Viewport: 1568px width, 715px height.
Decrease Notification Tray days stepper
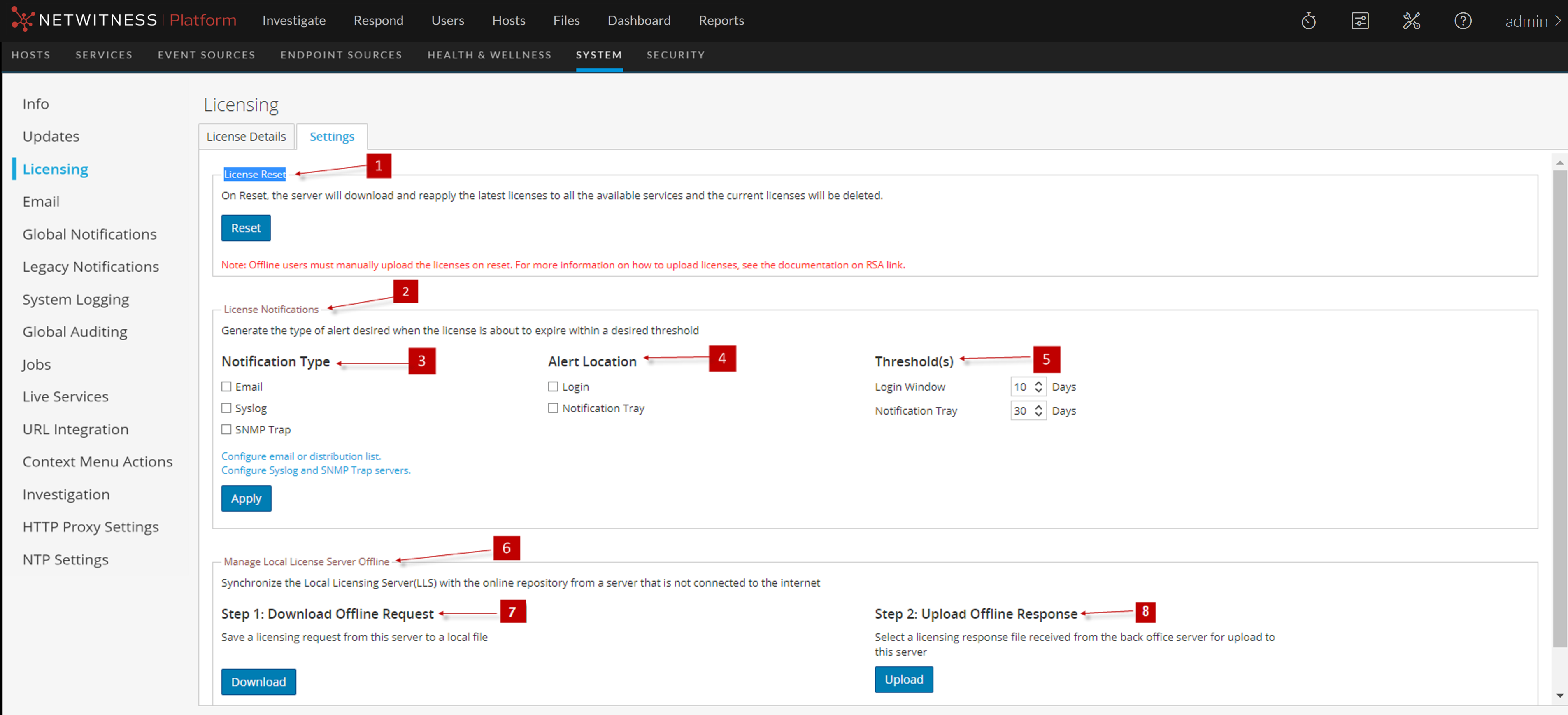pos(1038,414)
